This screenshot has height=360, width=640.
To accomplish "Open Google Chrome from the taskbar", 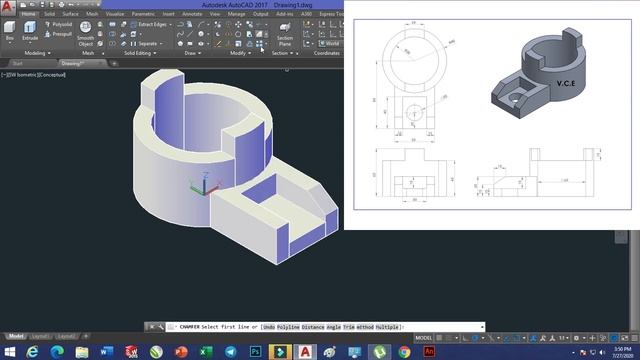I will (x=404, y=351).
